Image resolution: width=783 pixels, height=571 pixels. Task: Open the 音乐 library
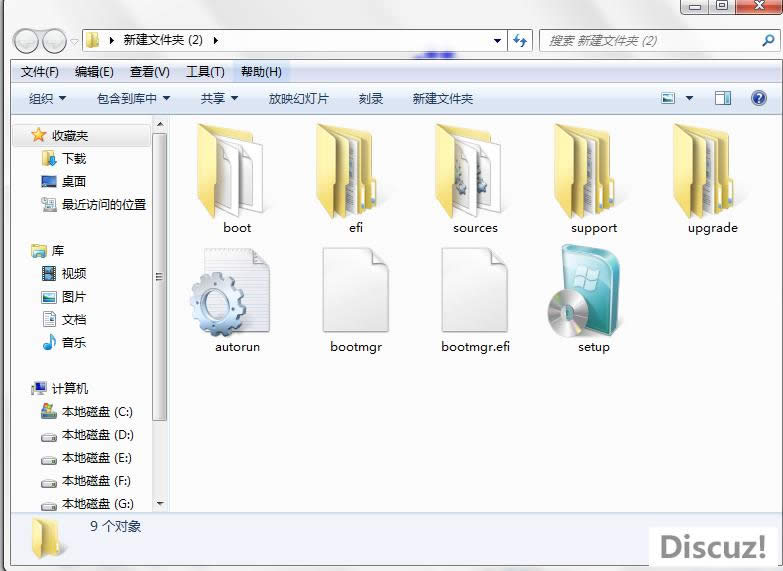[63, 342]
